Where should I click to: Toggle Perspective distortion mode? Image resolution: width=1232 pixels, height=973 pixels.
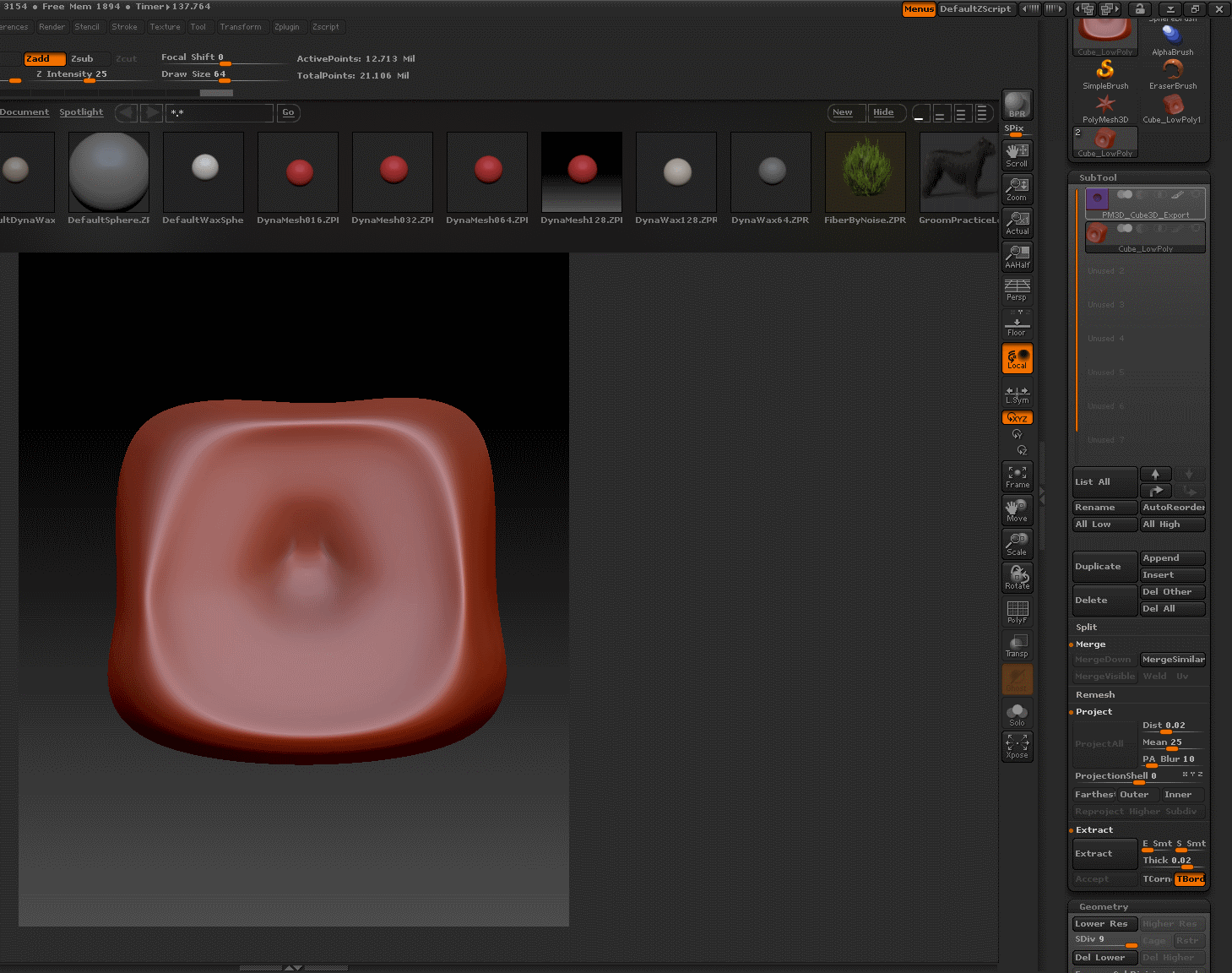[1017, 290]
